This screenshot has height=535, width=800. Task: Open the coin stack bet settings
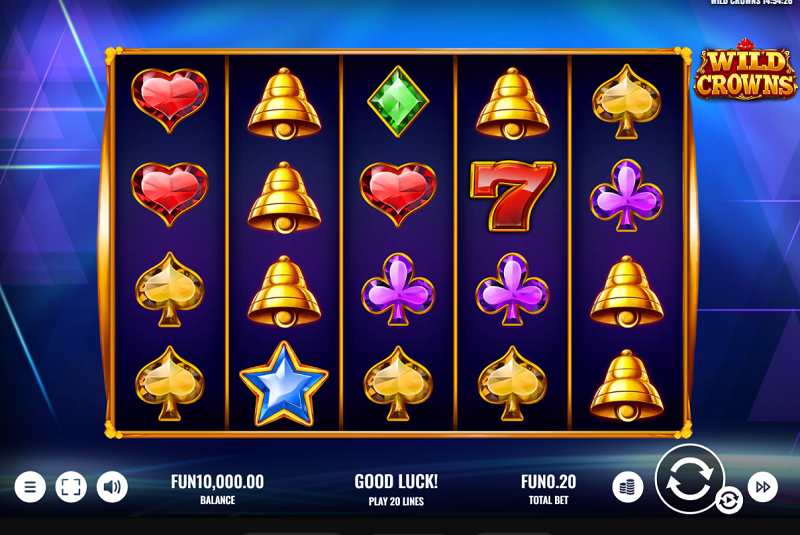(x=628, y=487)
